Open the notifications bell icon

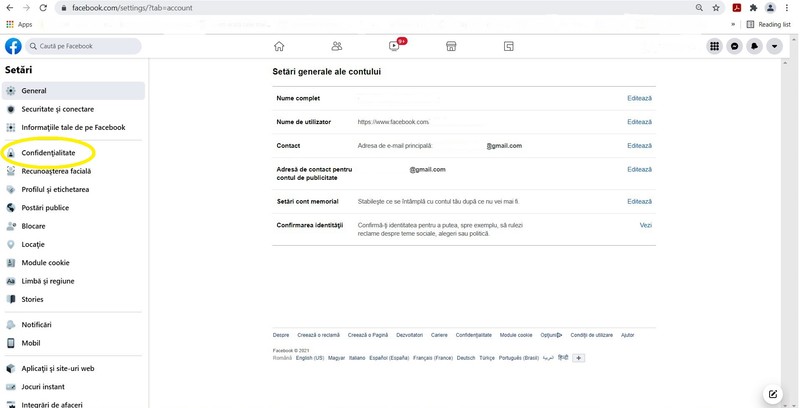click(x=755, y=46)
